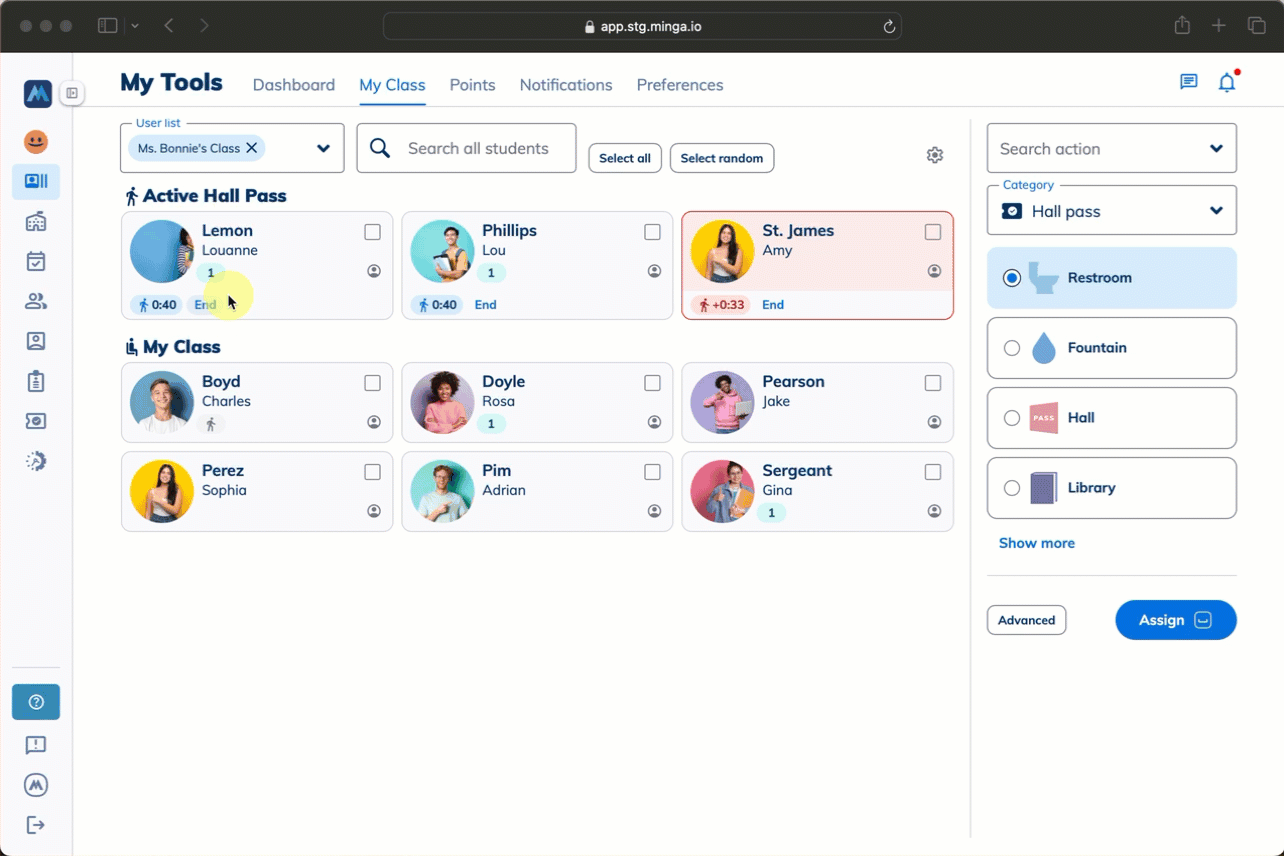Open Amy St. James's profile icon
This screenshot has height=856, width=1284.
pyautogui.click(x=934, y=271)
